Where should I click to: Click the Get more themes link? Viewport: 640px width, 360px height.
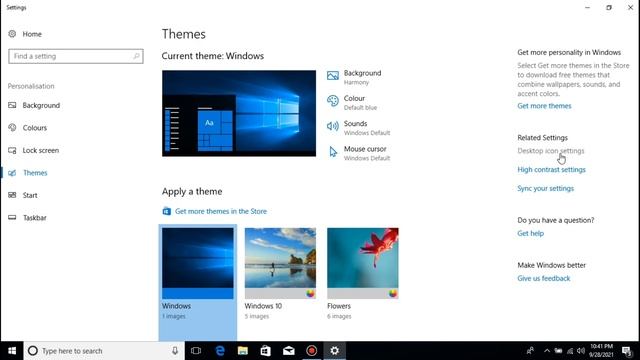544,106
